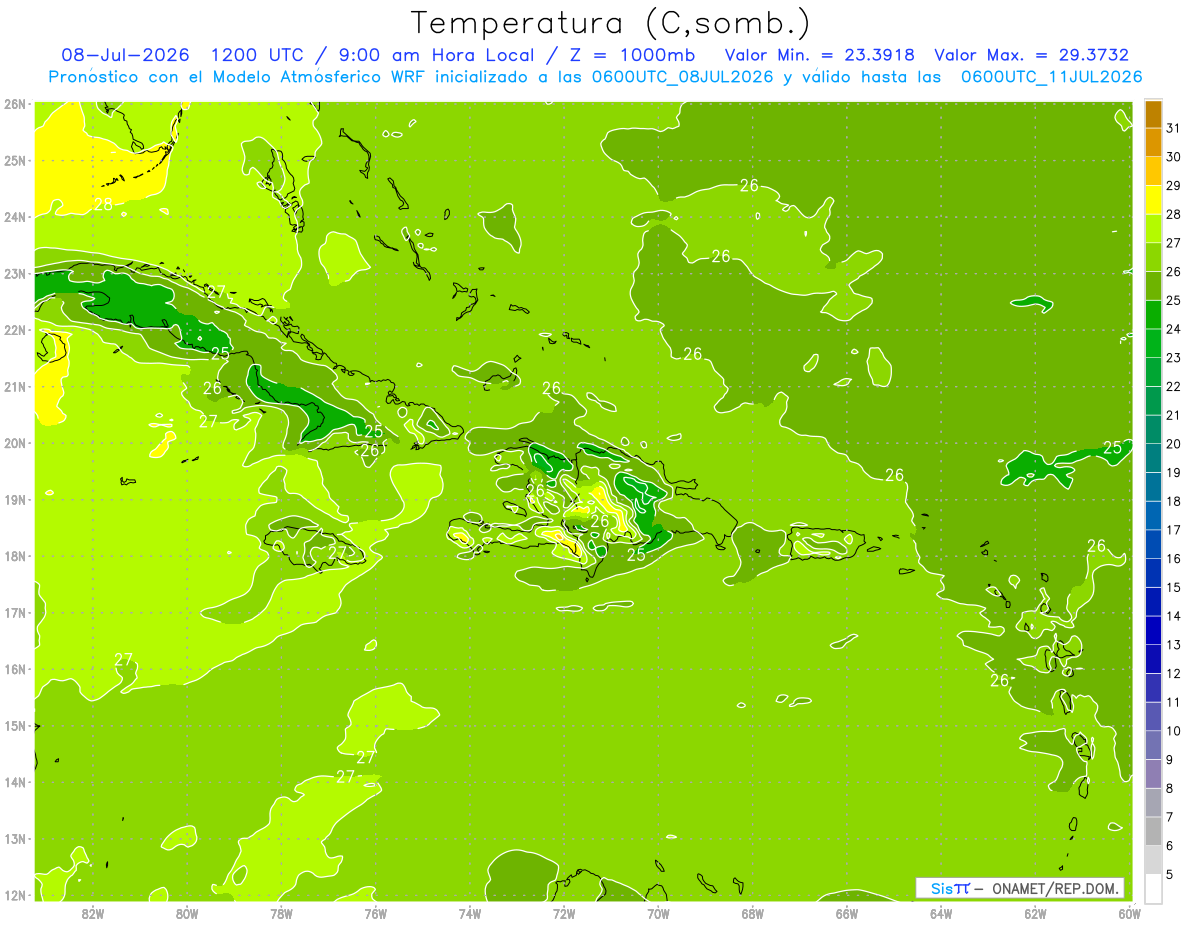The width and height of the screenshot is (1200, 927).
Task: Click the "26N" latitude axis label
Action: coord(15,104)
